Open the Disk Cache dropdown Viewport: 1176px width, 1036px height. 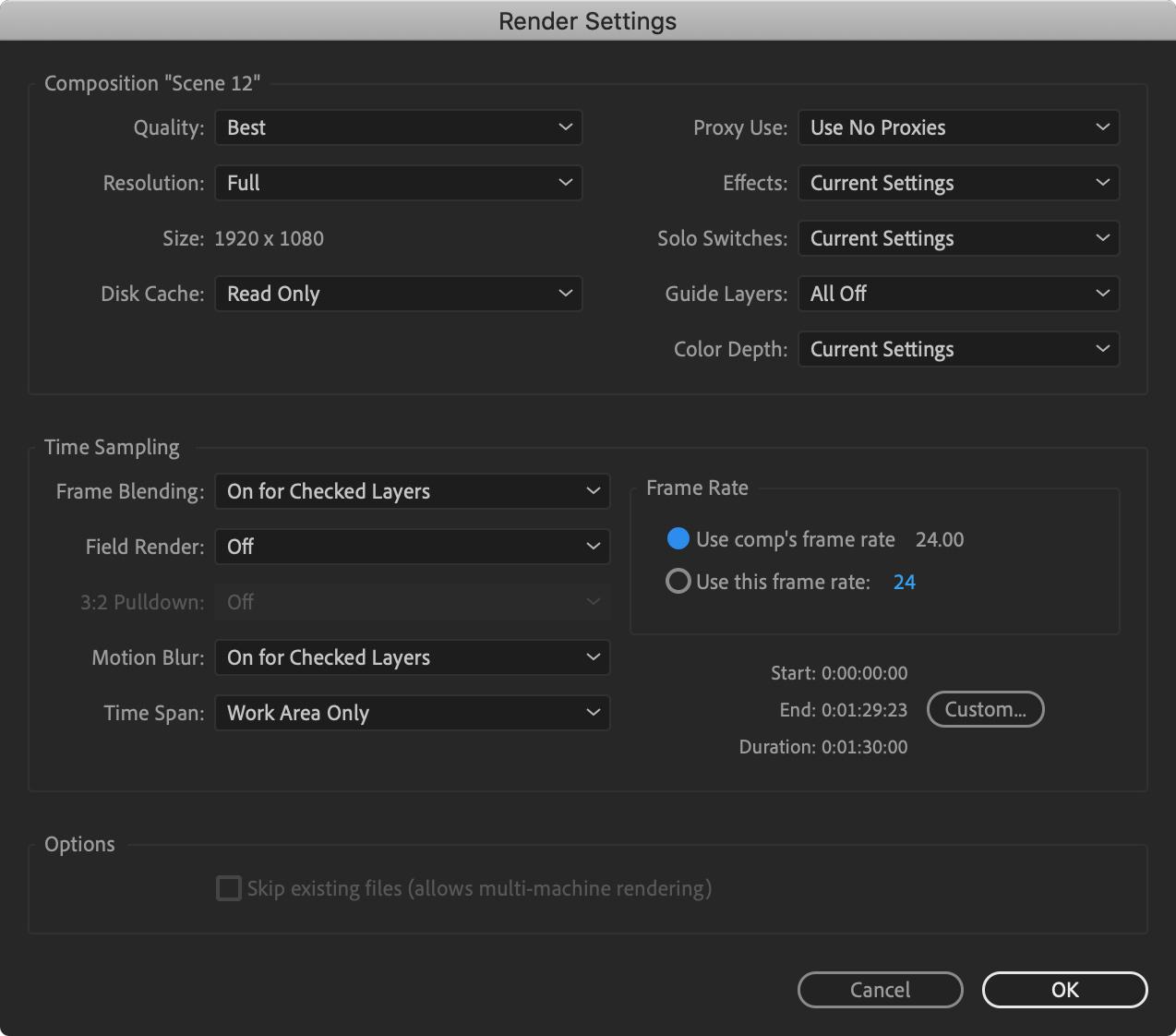tap(399, 294)
